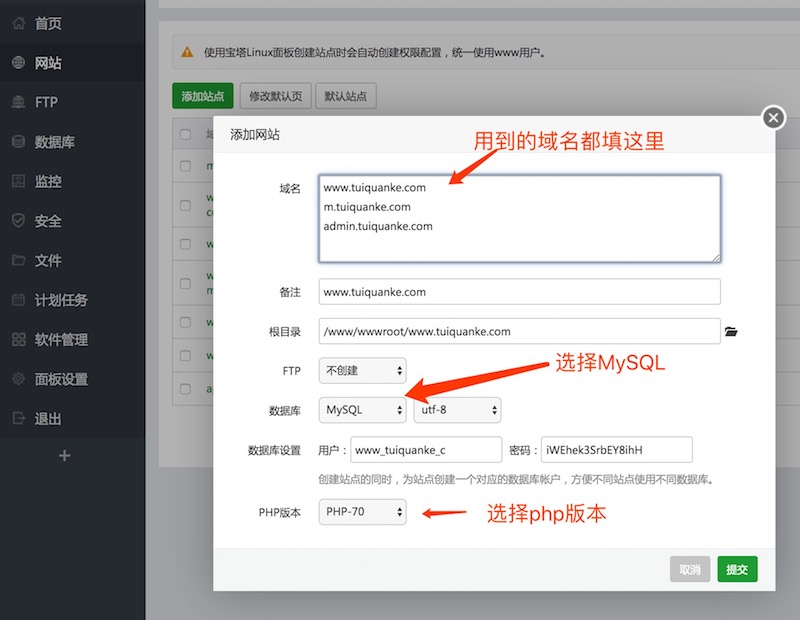Expand the PHP-70 version dropdown
800x620 pixels.
(x=362, y=512)
